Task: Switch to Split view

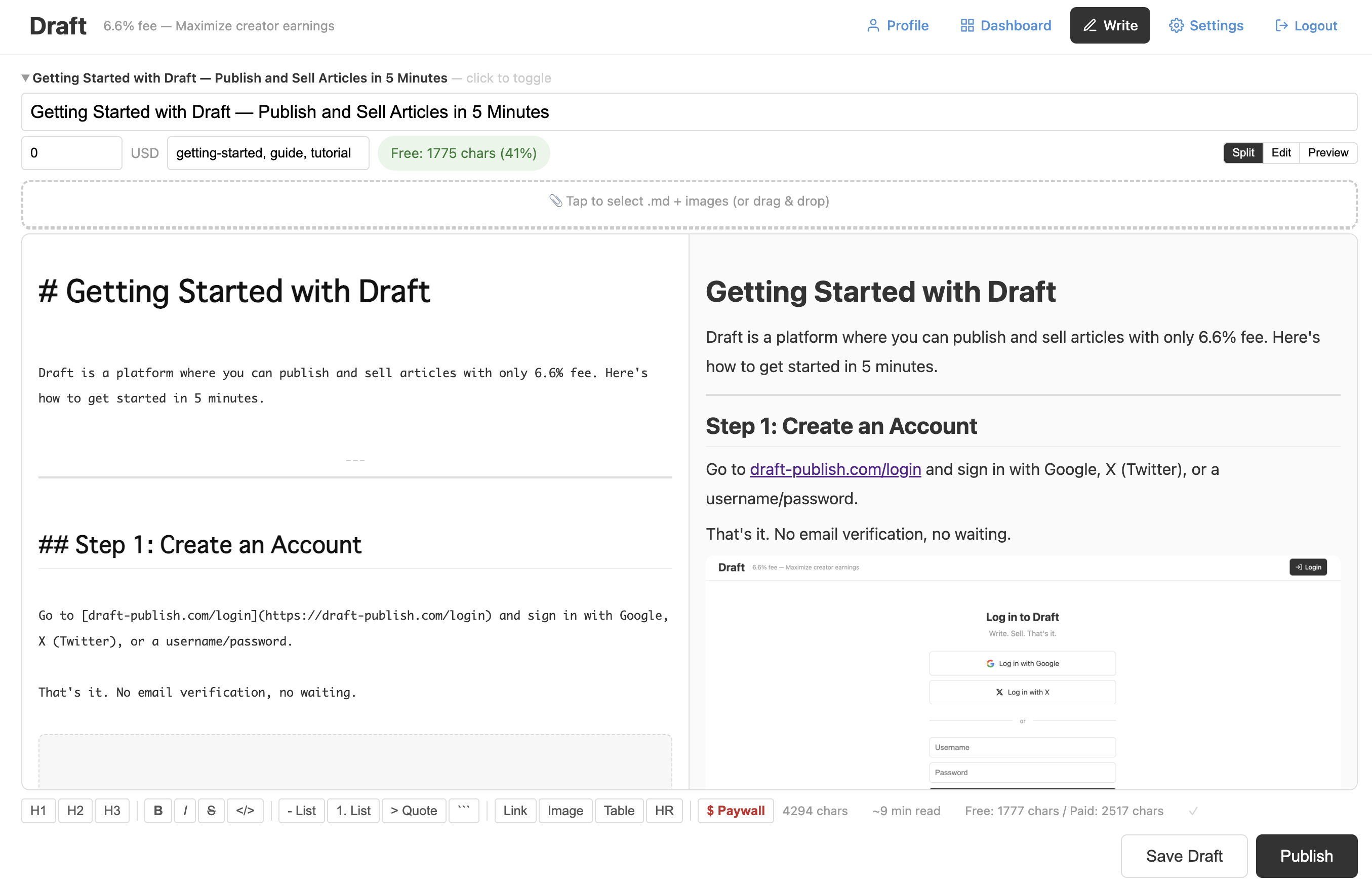Action: 1243,152
